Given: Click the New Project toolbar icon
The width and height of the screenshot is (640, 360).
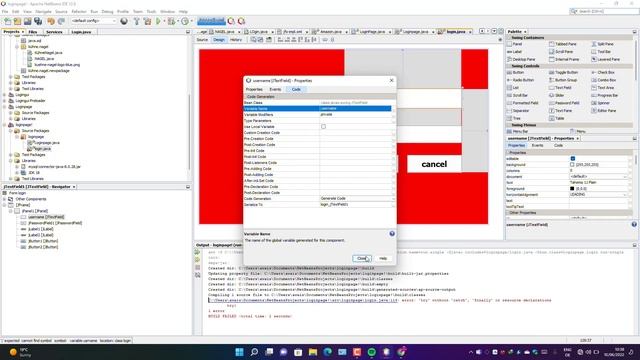Looking at the screenshot, I should 18,21.
